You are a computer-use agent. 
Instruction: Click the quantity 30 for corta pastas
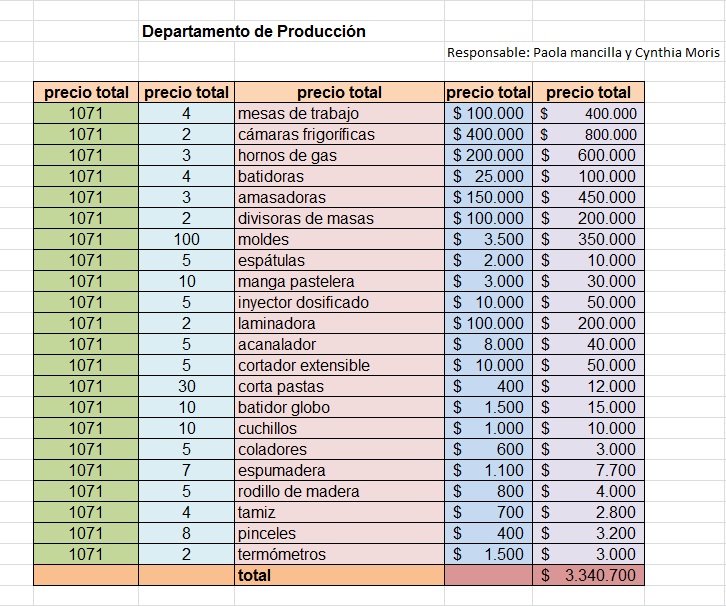187,386
